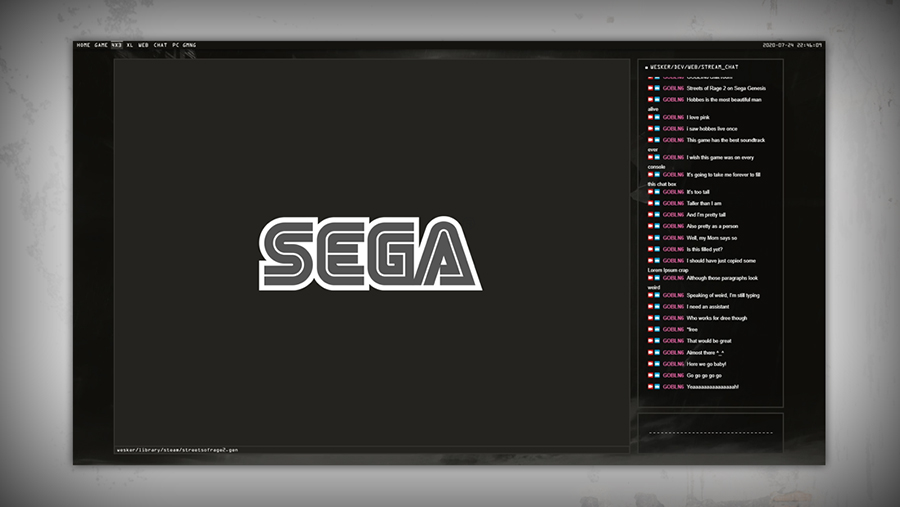This screenshot has width=900, height=507.
Task: Click the message 'i saw hobbes live once'
Action: click(712, 129)
